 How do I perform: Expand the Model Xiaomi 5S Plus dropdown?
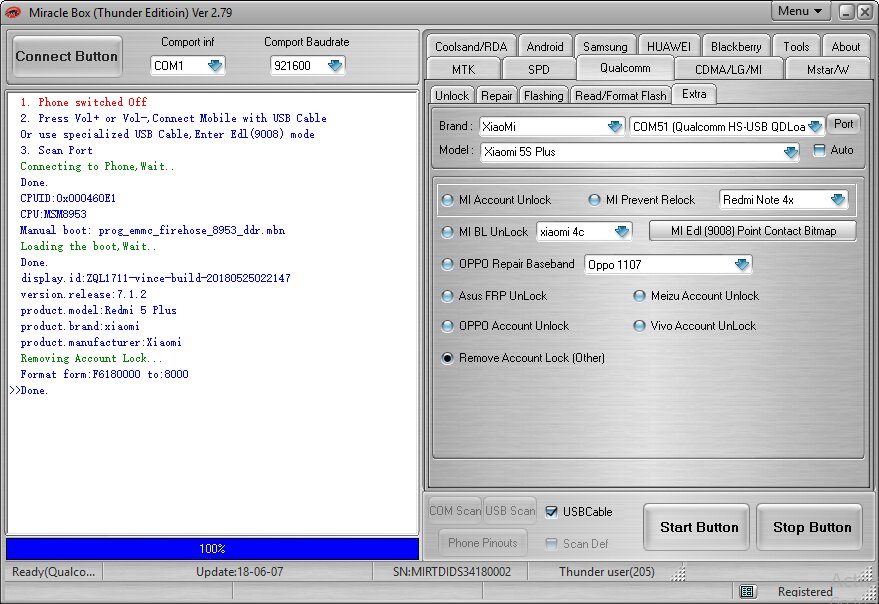point(791,152)
